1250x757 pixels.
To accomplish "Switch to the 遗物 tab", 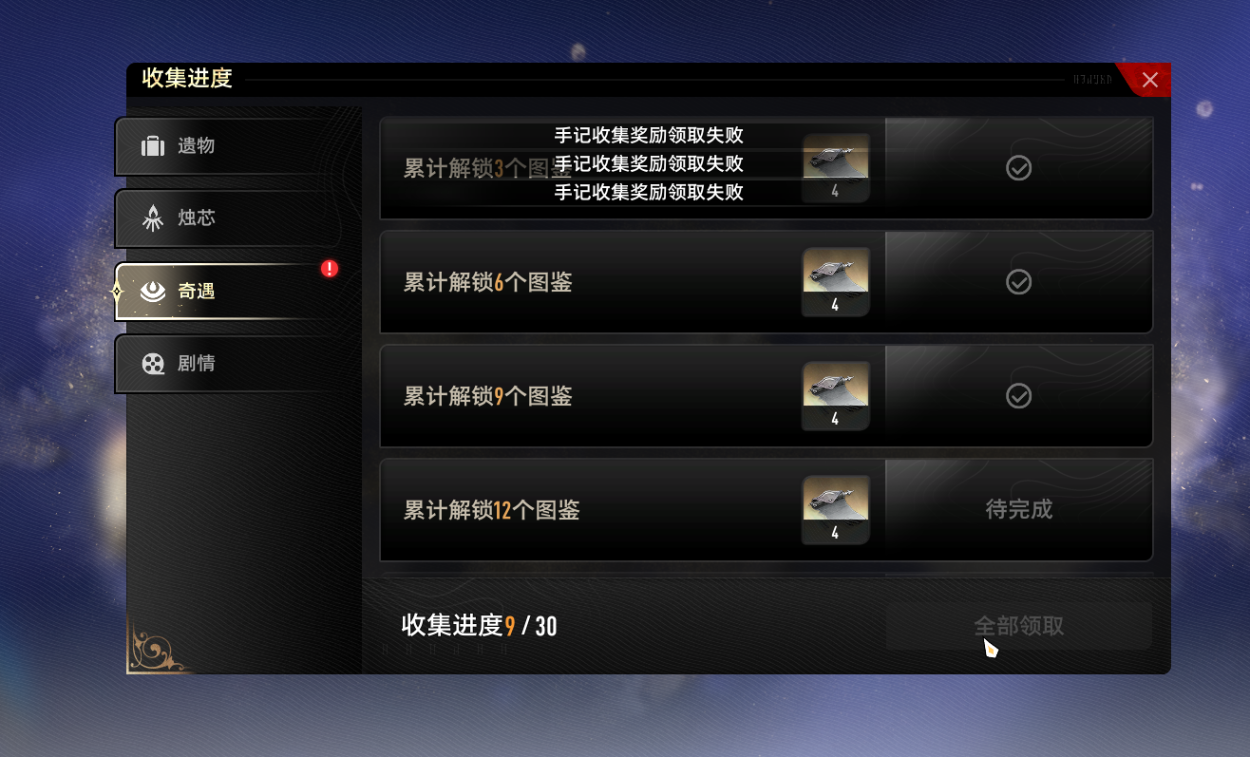I will pos(237,147).
